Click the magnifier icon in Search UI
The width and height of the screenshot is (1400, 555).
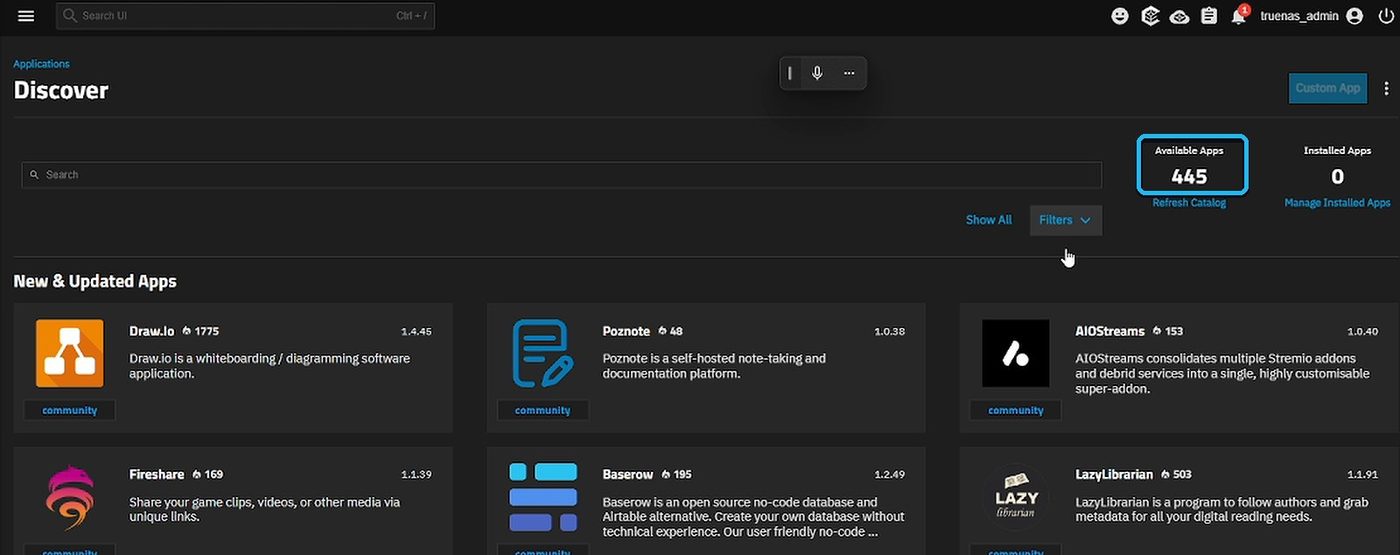(x=70, y=16)
